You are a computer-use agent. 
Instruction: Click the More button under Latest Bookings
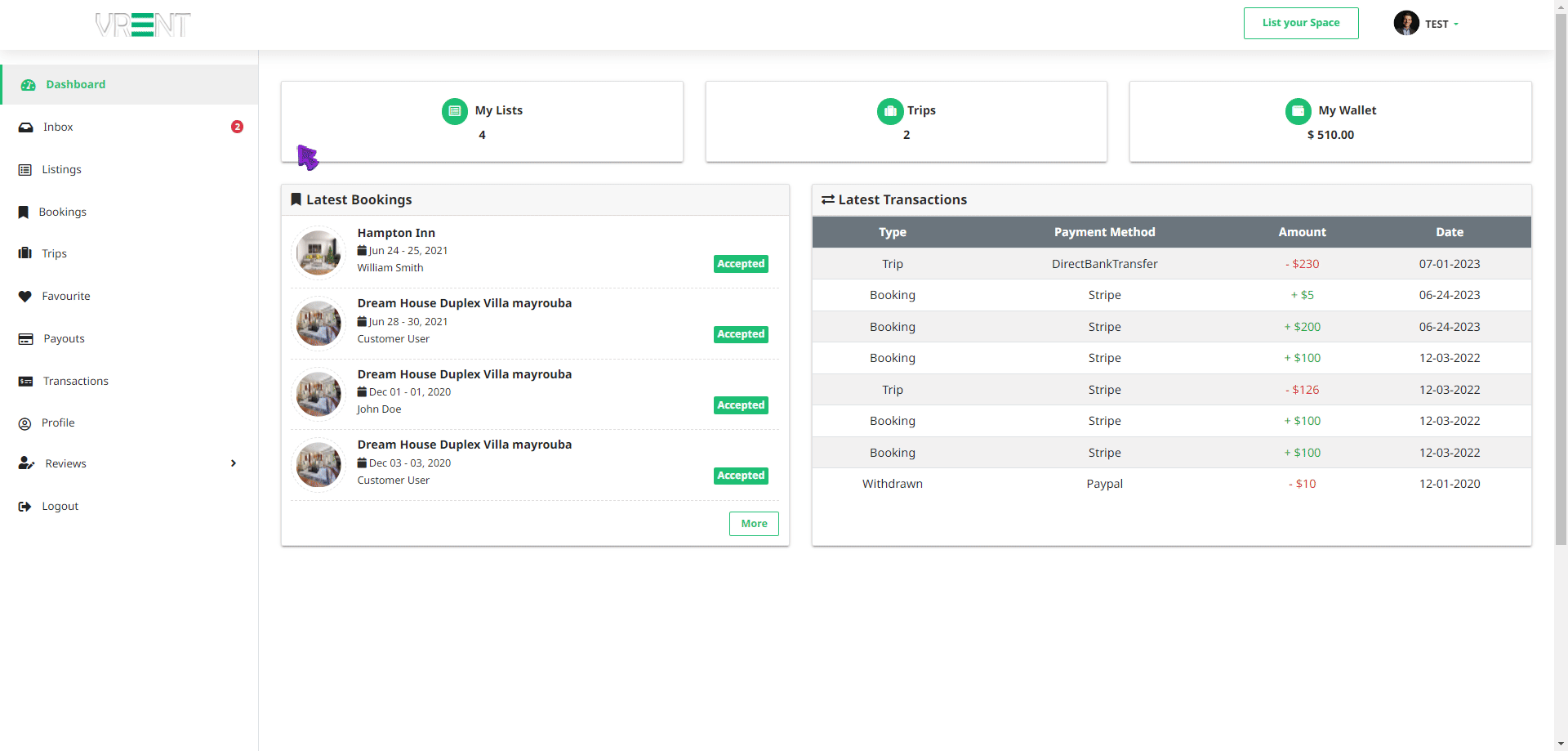coord(753,524)
